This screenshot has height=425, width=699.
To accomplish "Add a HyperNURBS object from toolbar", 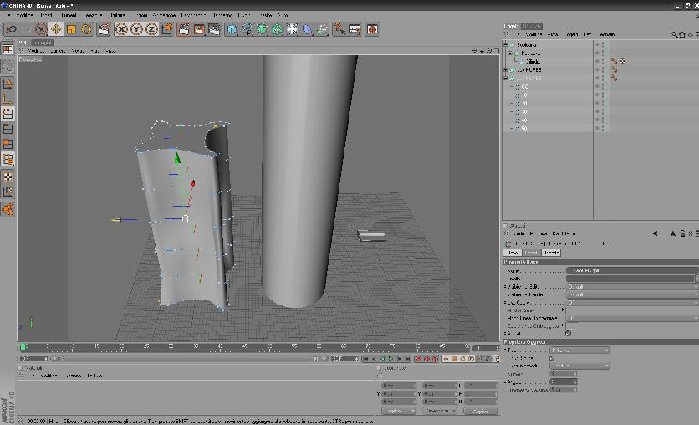I will (262, 29).
